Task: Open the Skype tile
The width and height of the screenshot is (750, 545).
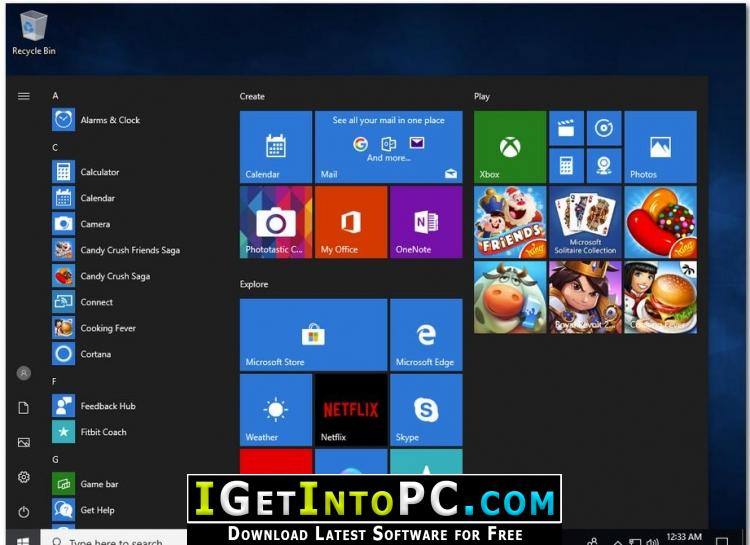Action: click(426, 410)
